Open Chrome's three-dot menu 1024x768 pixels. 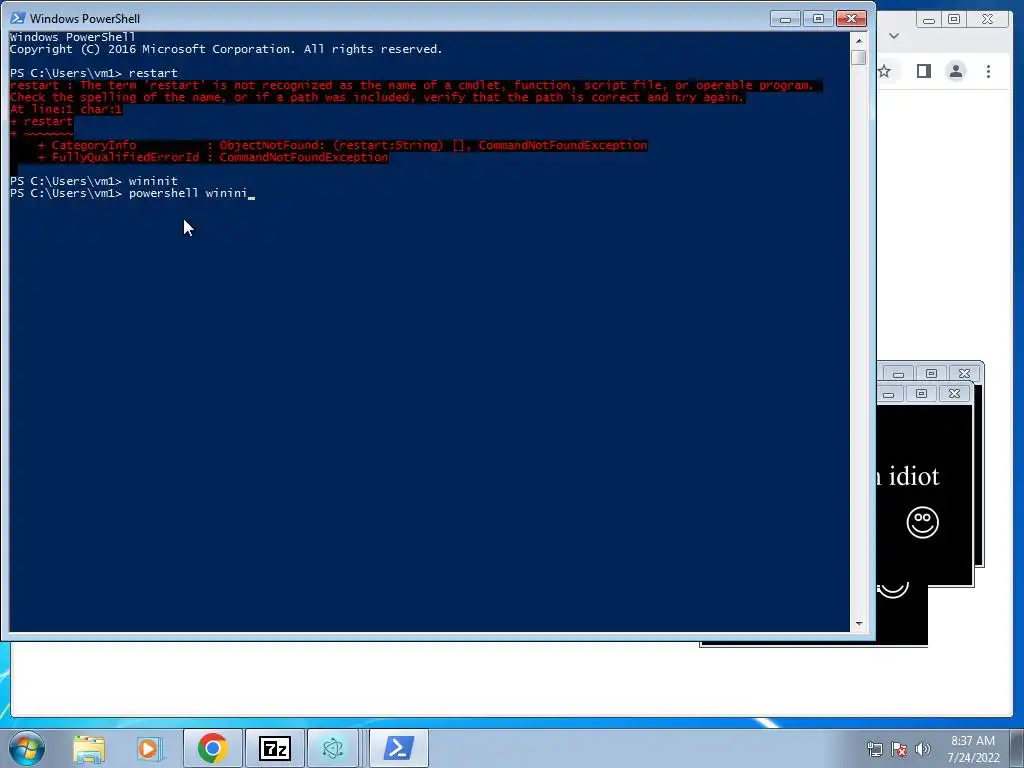pos(989,71)
